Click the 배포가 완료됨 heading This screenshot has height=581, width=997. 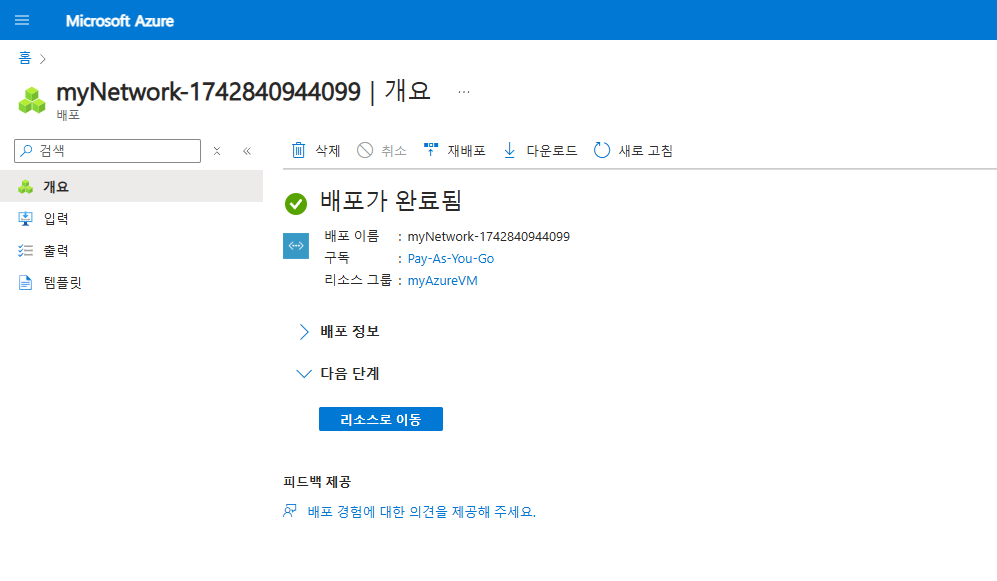pos(391,201)
